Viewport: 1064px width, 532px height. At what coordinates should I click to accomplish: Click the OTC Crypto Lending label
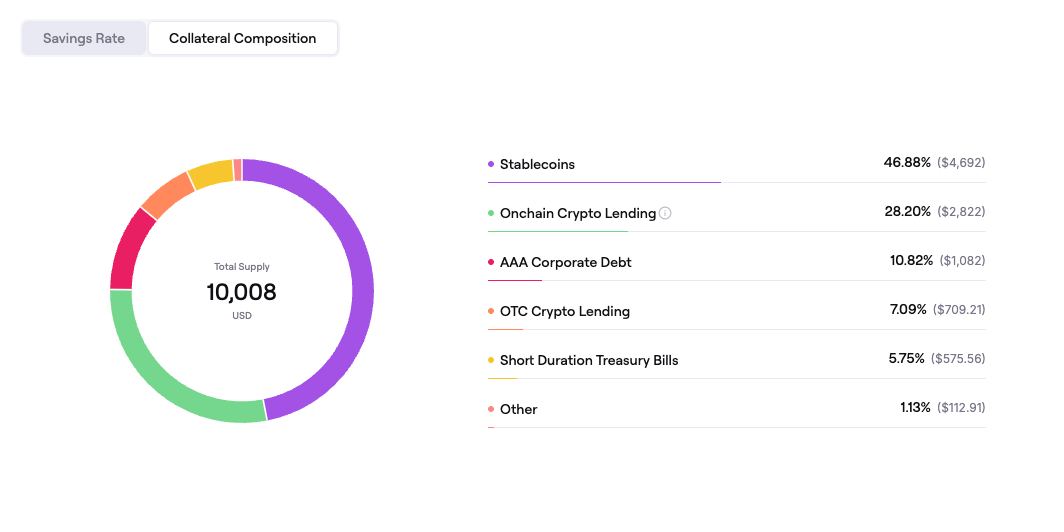pyautogui.click(x=564, y=311)
